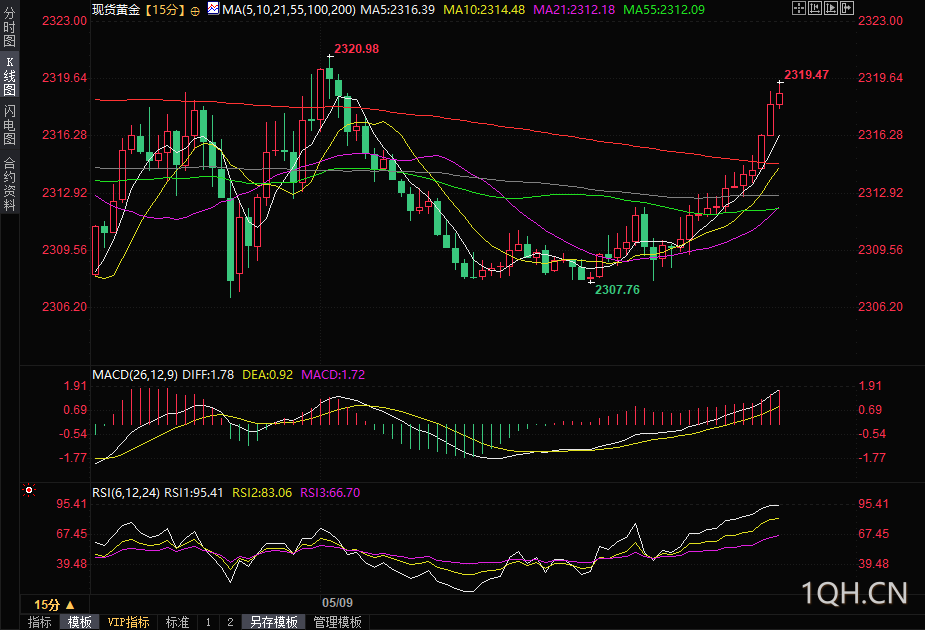Image resolution: width=925 pixels, height=630 pixels.
Task: Click the circled plus icon beside 【15分】
Action: tap(195, 11)
